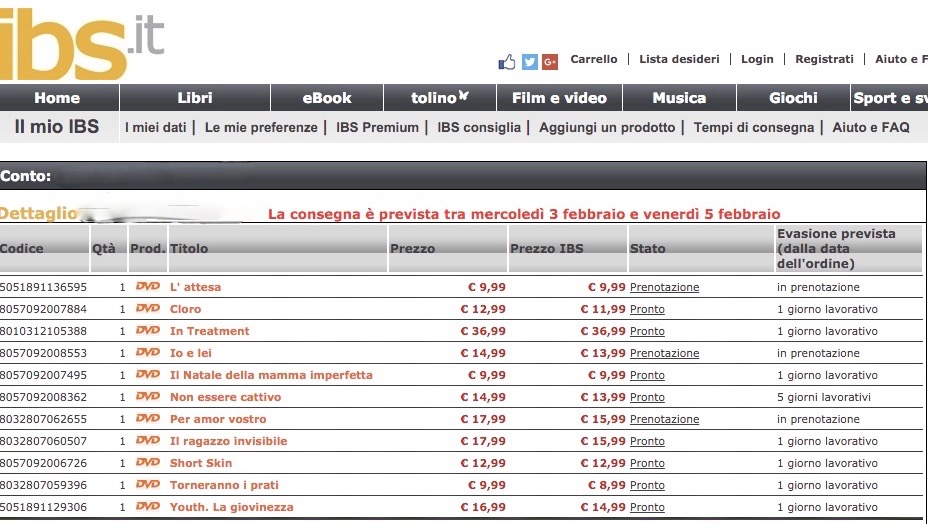Viewport: 928px width, 524px height.
Task: Open Carrello in the top links
Action: (x=594, y=59)
